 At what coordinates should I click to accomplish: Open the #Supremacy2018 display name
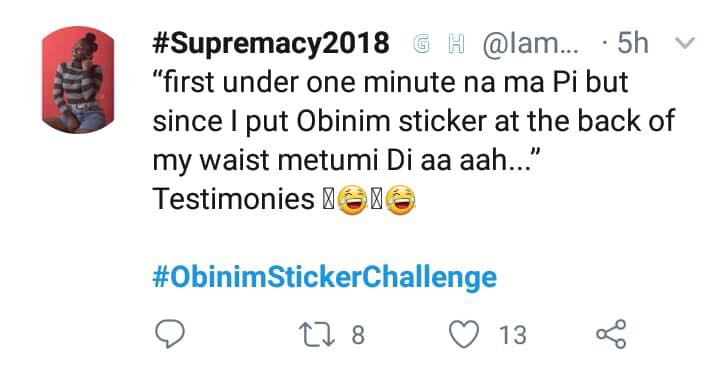[x=271, y=44]
